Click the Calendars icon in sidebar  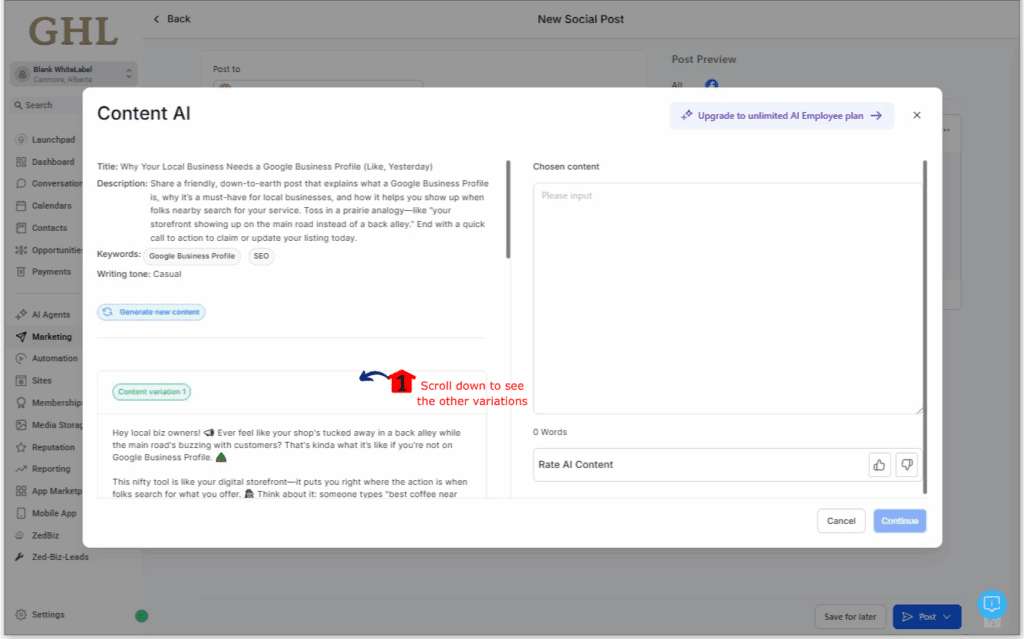(x=21, y=206)
